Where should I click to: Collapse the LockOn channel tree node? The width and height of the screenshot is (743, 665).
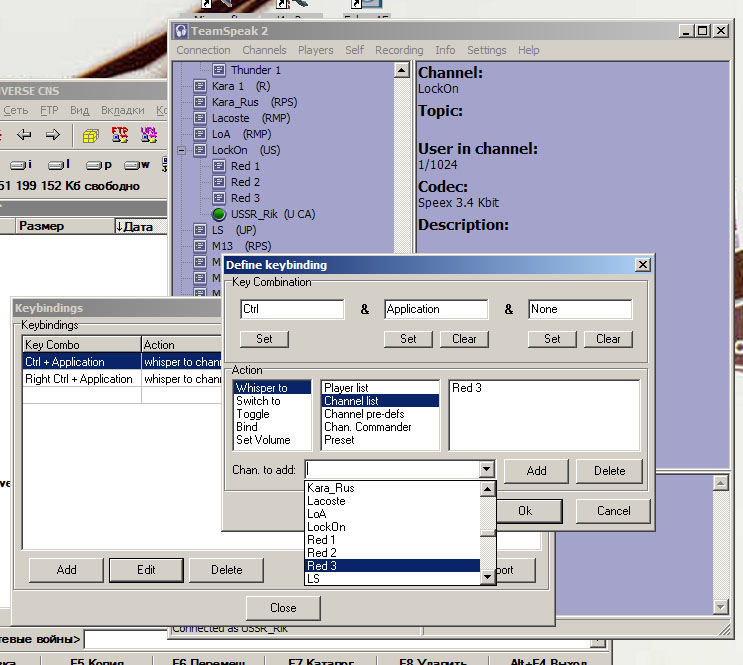click(x=181, y=150)
